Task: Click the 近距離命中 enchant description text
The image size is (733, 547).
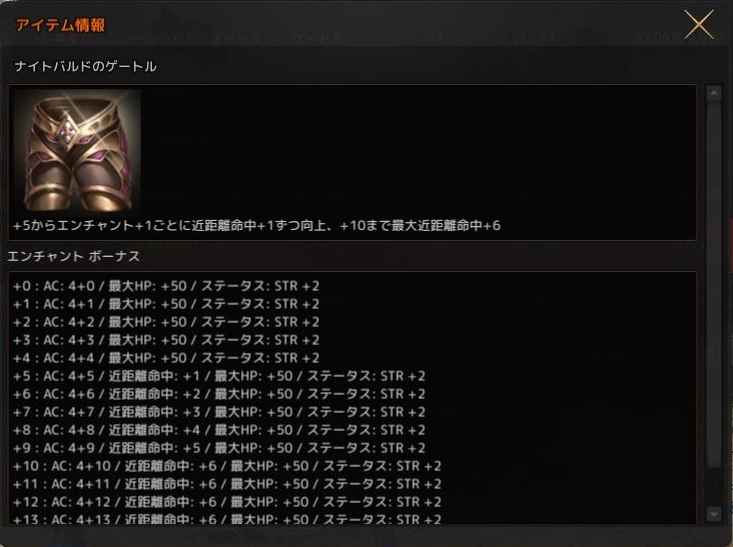Action: coord(257,225)
